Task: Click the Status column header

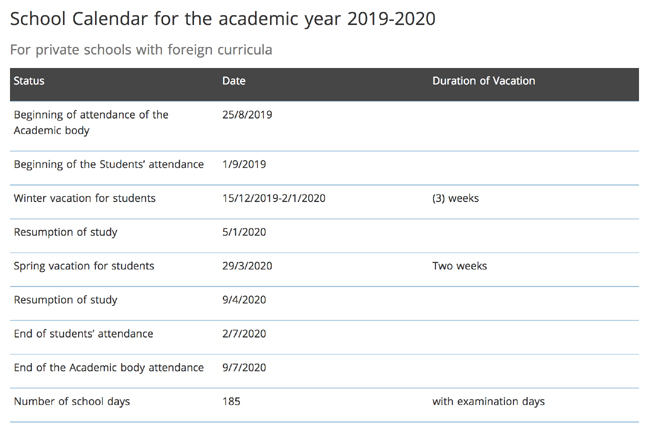Action: pyautogui.click(x=29, y=81)
